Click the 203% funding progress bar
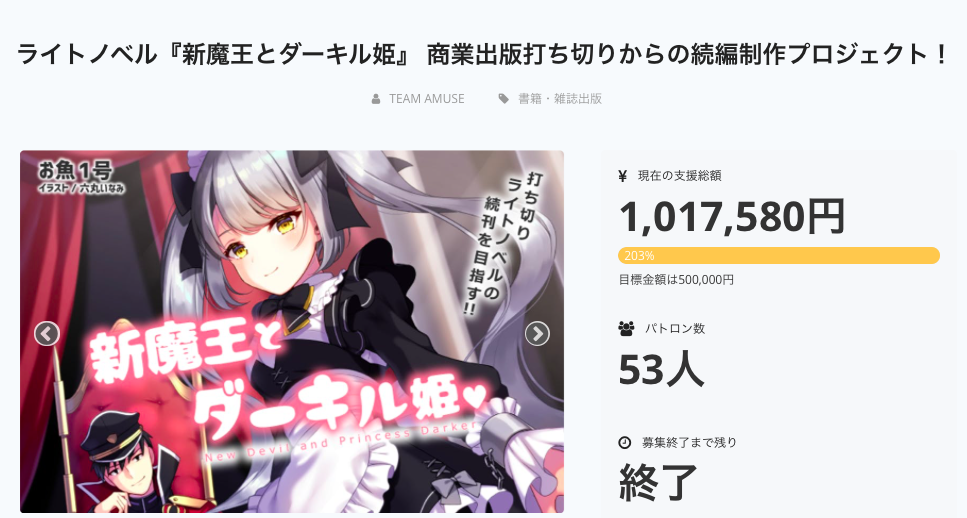Screen dimensions: 967x518 tap(779, 255)
